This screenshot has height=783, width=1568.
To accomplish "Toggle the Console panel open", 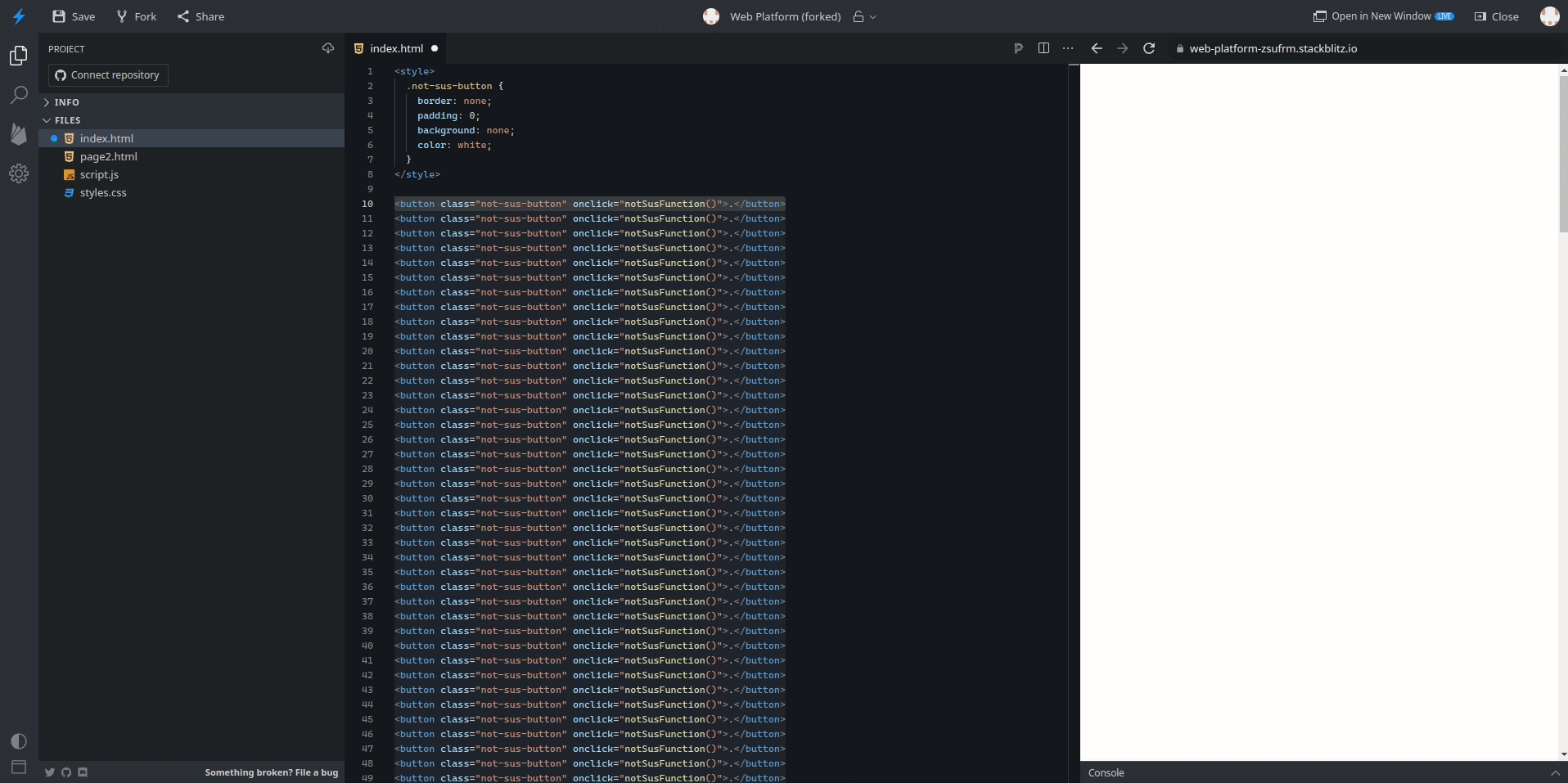I will tap(1106, 772).
